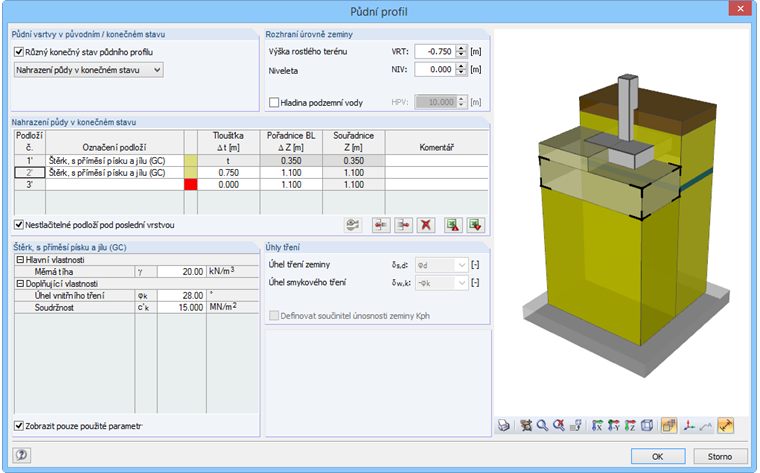Decrease the NIV value with the down arrow
Image resolution: width=760 pixels, height=473 pixels.
tap(461, 73)
